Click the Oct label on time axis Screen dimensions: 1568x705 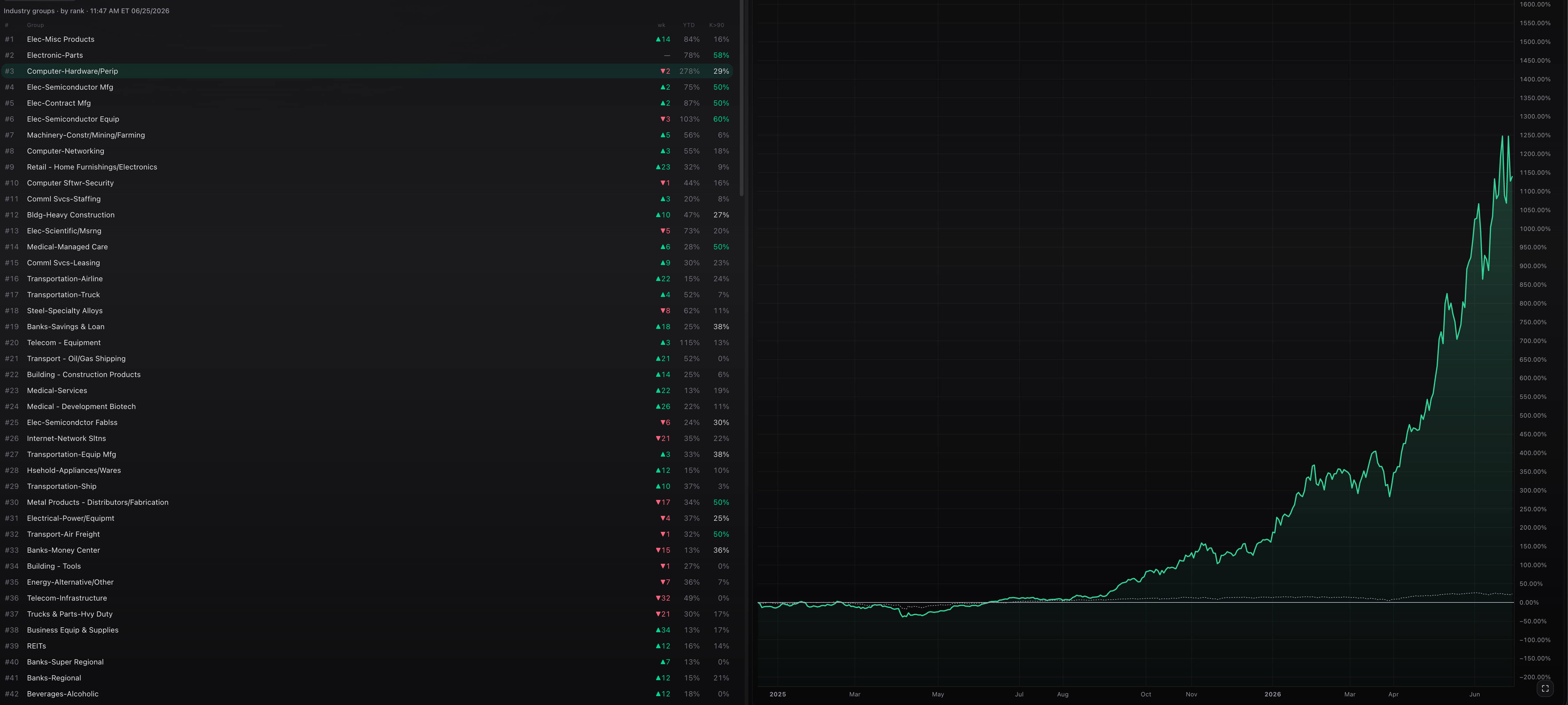coord(1146,694)
